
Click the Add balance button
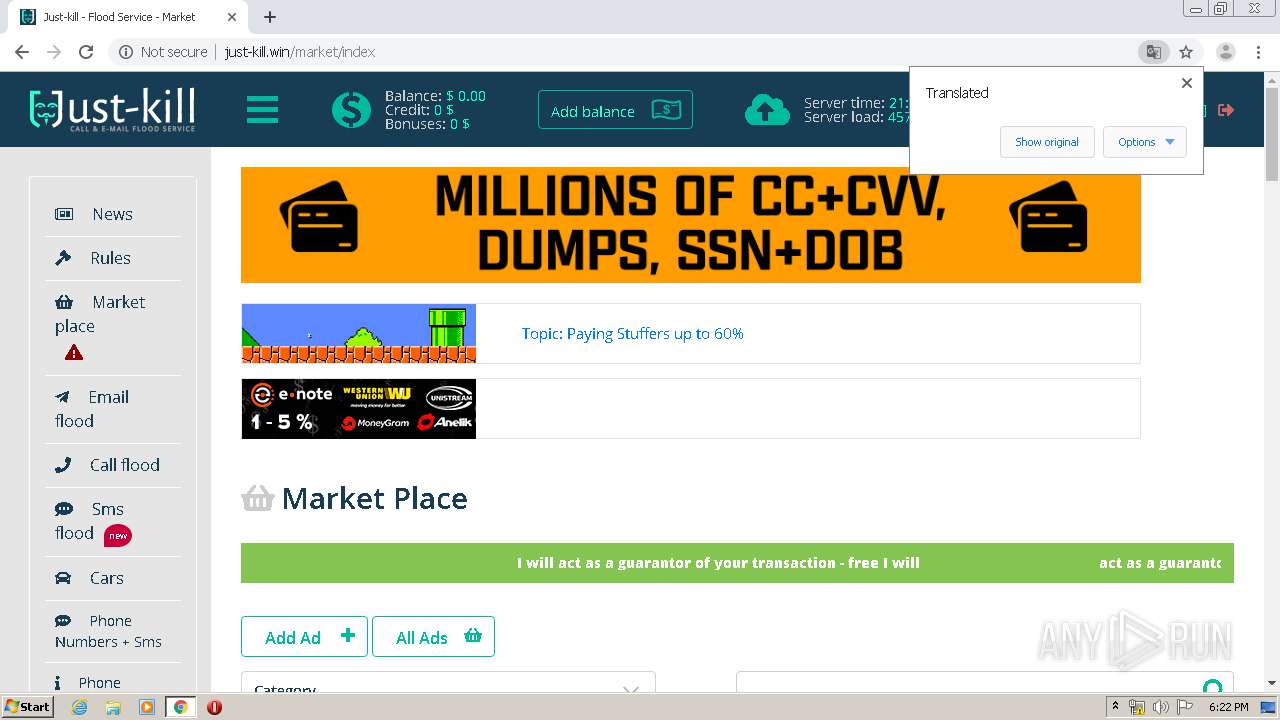coord(615,110)
